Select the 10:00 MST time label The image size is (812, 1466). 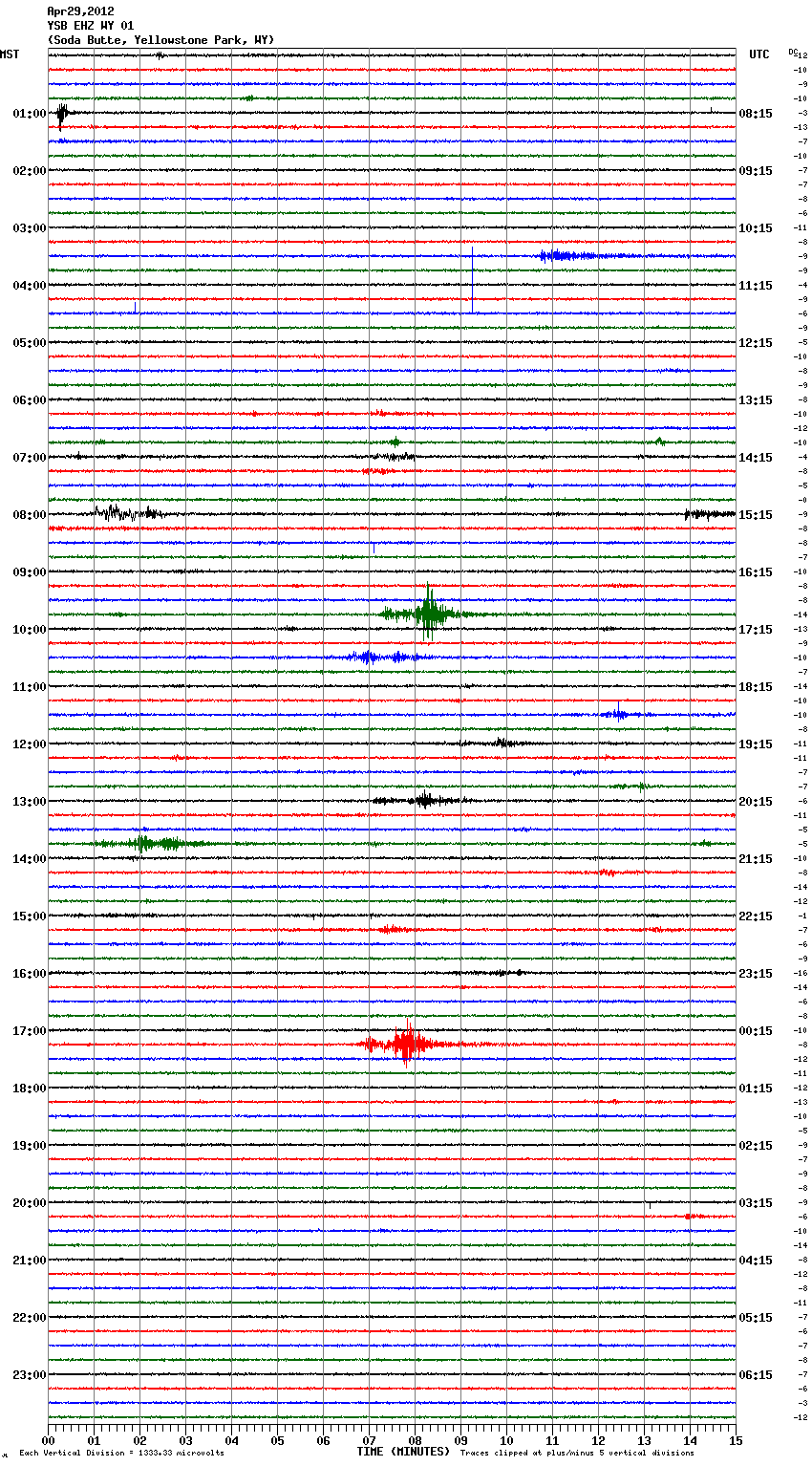[30, 630]
